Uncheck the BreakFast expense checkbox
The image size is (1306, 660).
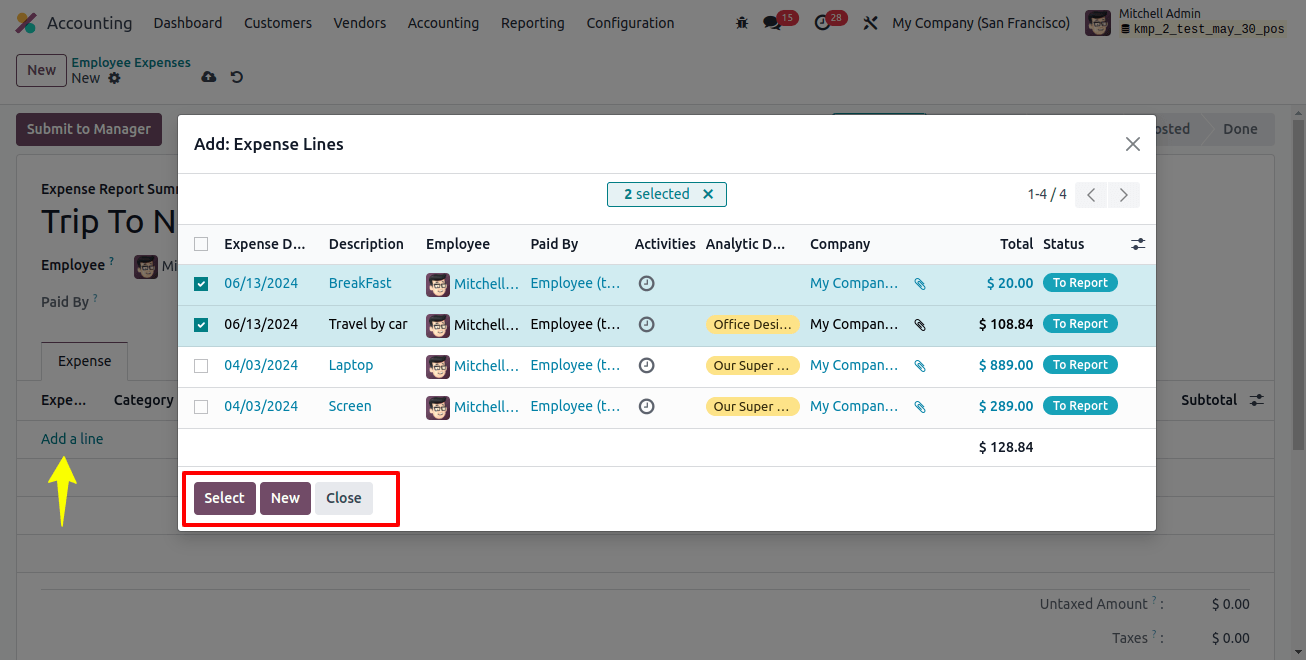click(201, 284)
